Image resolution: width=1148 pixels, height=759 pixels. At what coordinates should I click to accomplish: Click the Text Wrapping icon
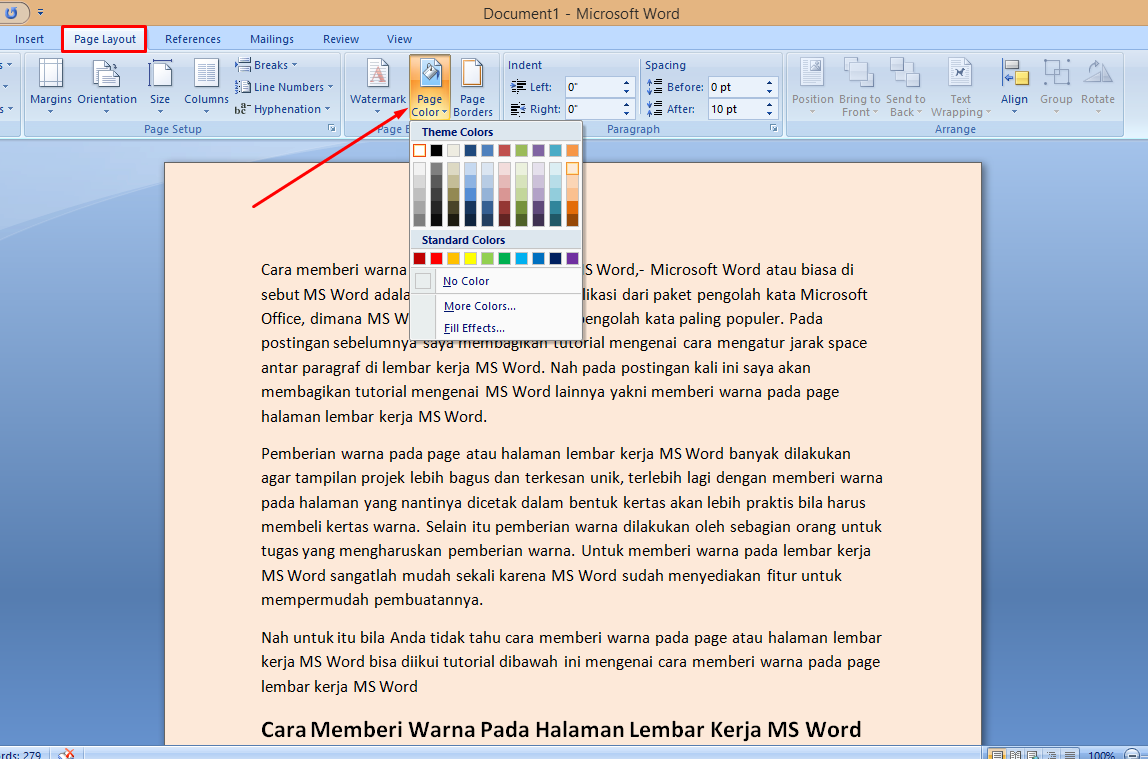[x=960, y=74]
